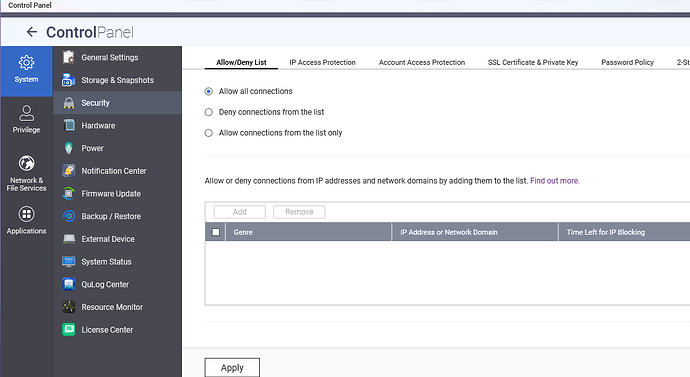Open Firmware Update menu label

111,194
